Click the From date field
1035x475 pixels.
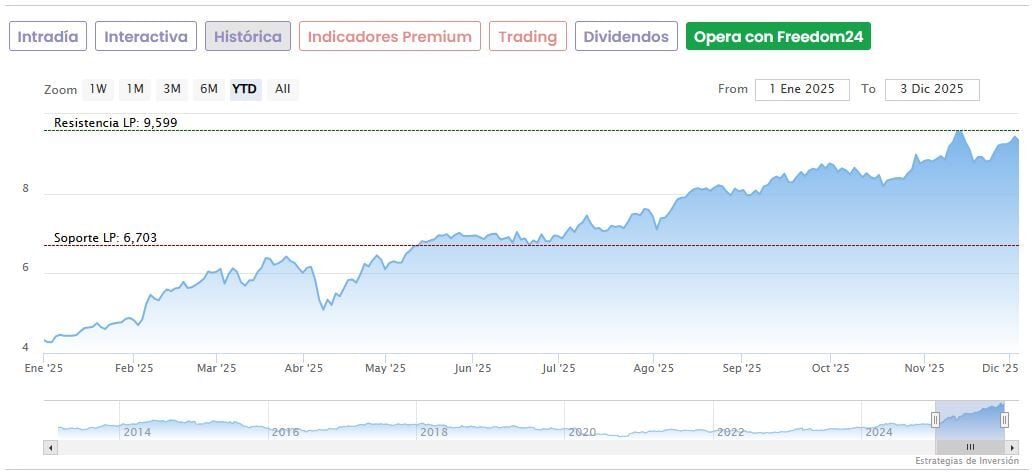point(802,89)
